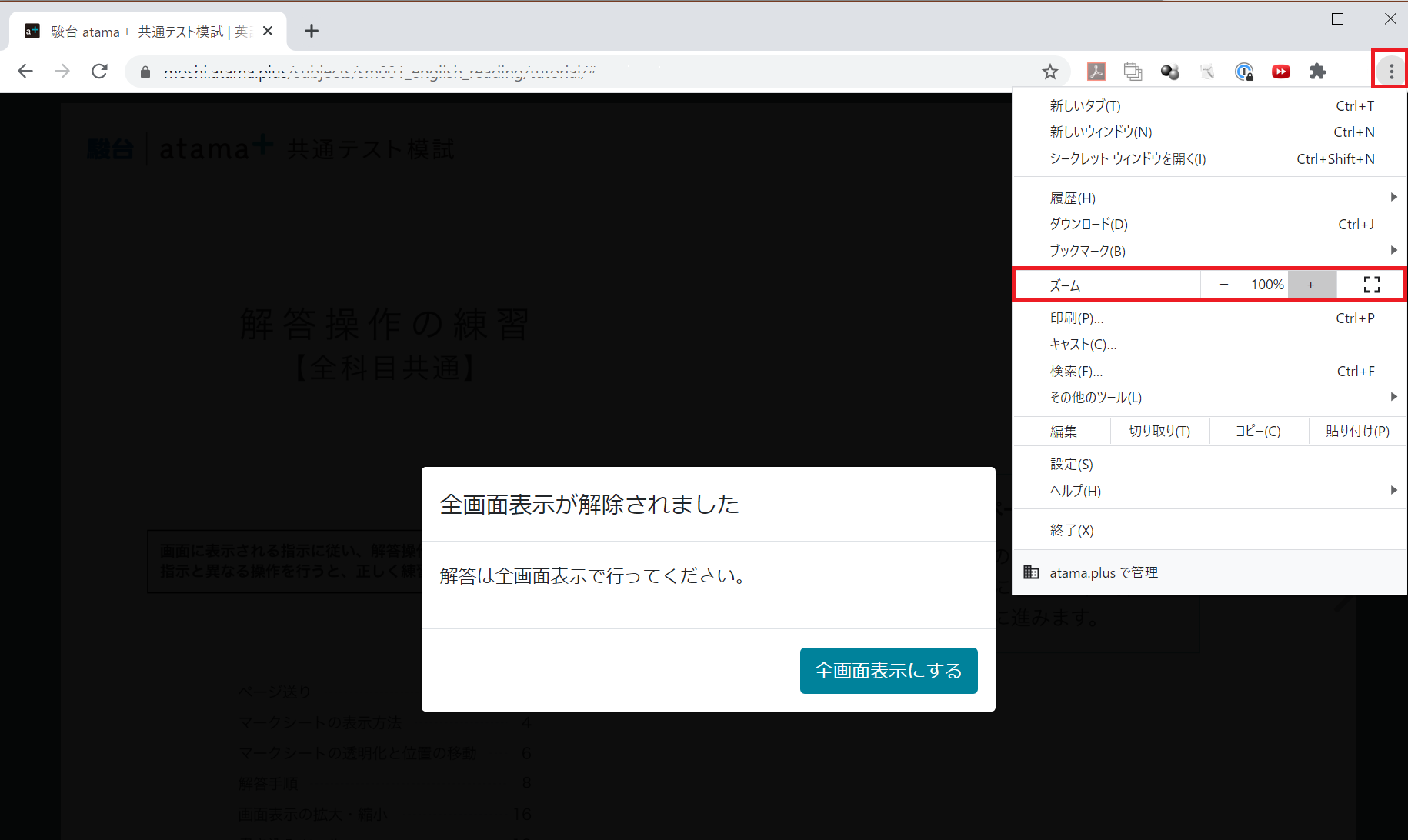Viewport: 1408px width, 840px height.
Task: Choose 新しいウィンドウ(N) from the menu
Action: [1209, 132]
